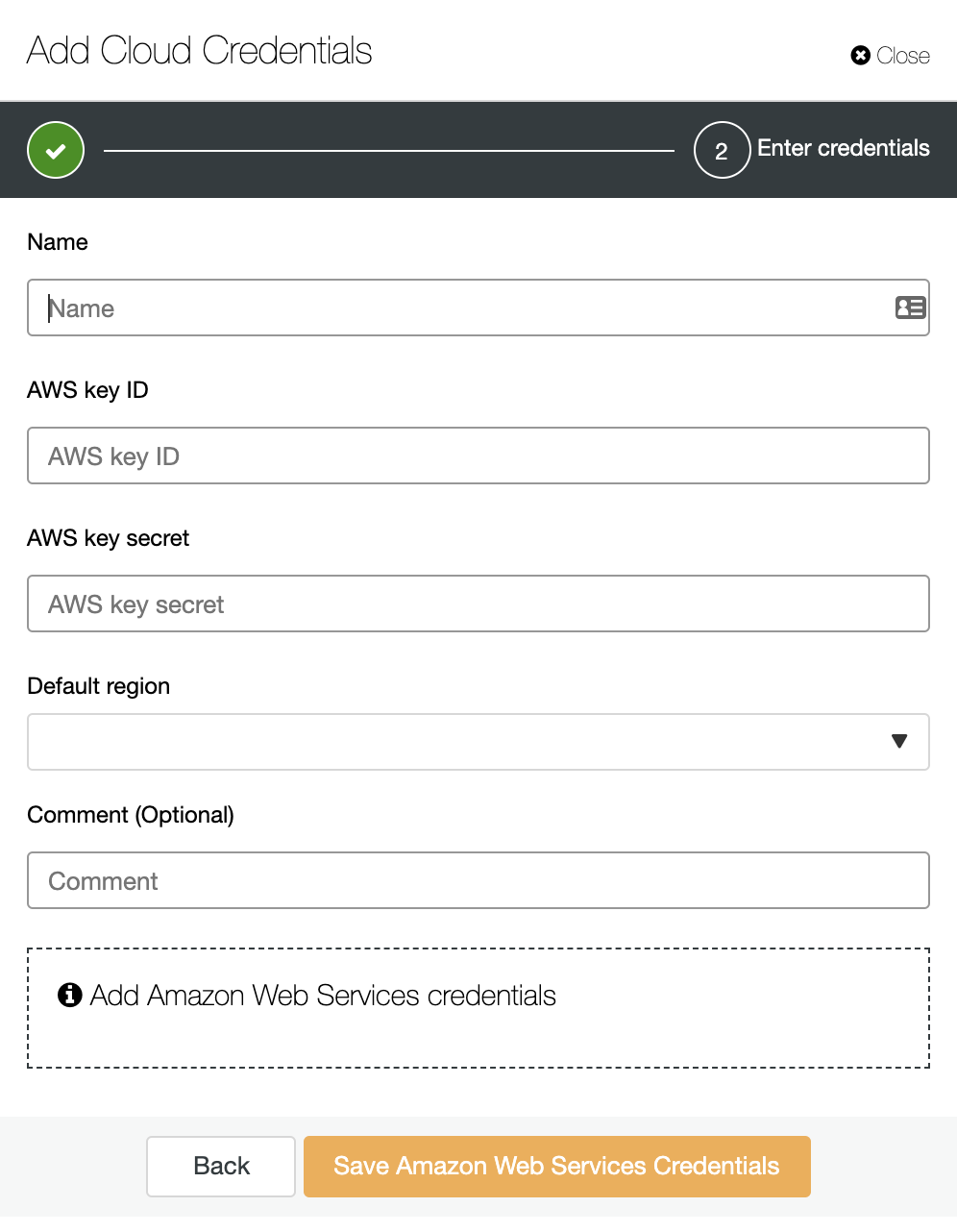Click into the AWS key ID field
This screenshot has width=957, height=1232.
click(478, 456)
